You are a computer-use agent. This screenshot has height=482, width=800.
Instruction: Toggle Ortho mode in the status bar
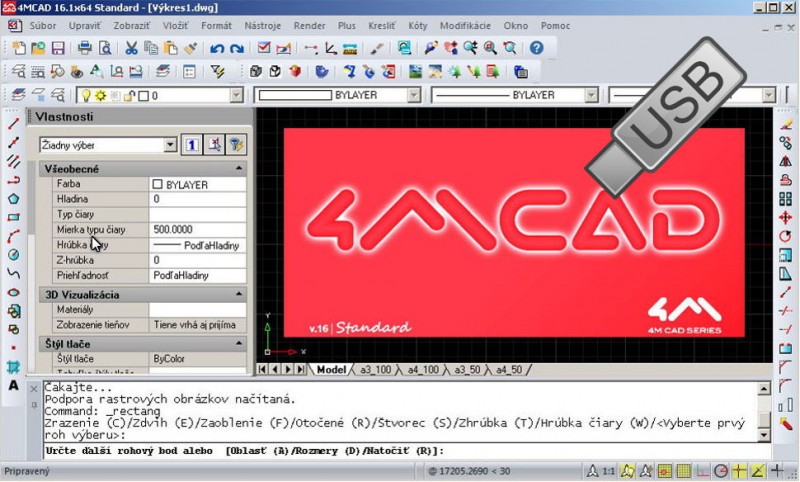coord(703,471)
